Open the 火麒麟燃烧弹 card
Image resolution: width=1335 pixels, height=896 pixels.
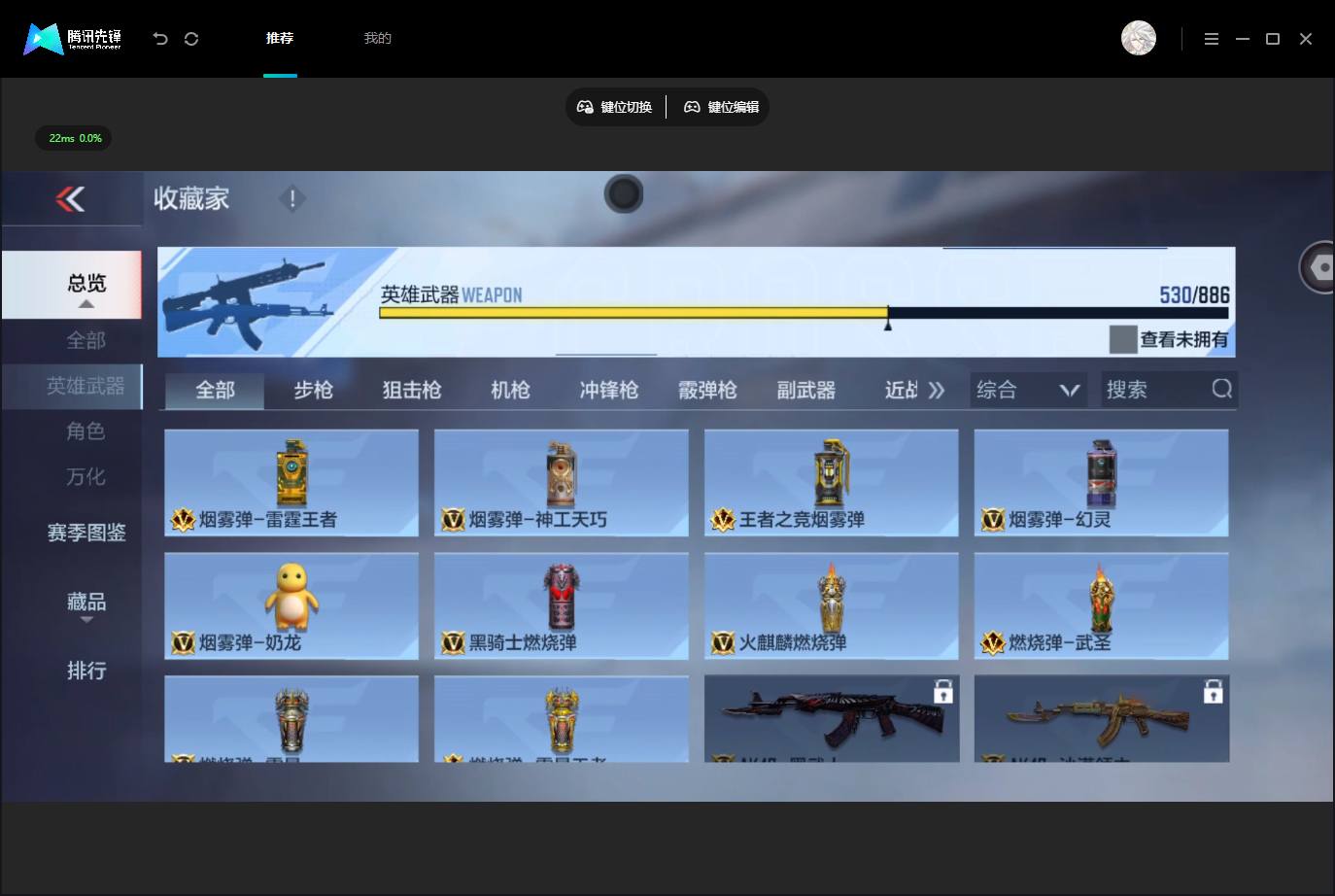(x=832, y=606)
